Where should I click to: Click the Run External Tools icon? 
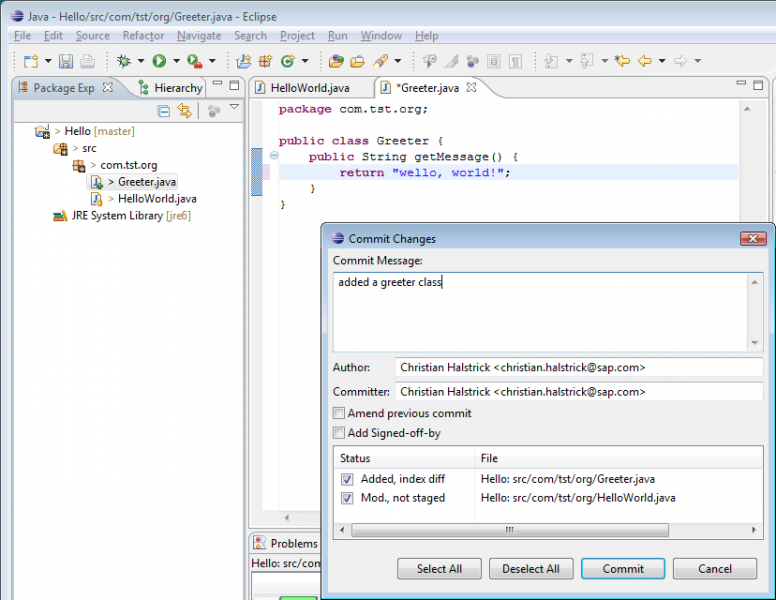(194, 61)
